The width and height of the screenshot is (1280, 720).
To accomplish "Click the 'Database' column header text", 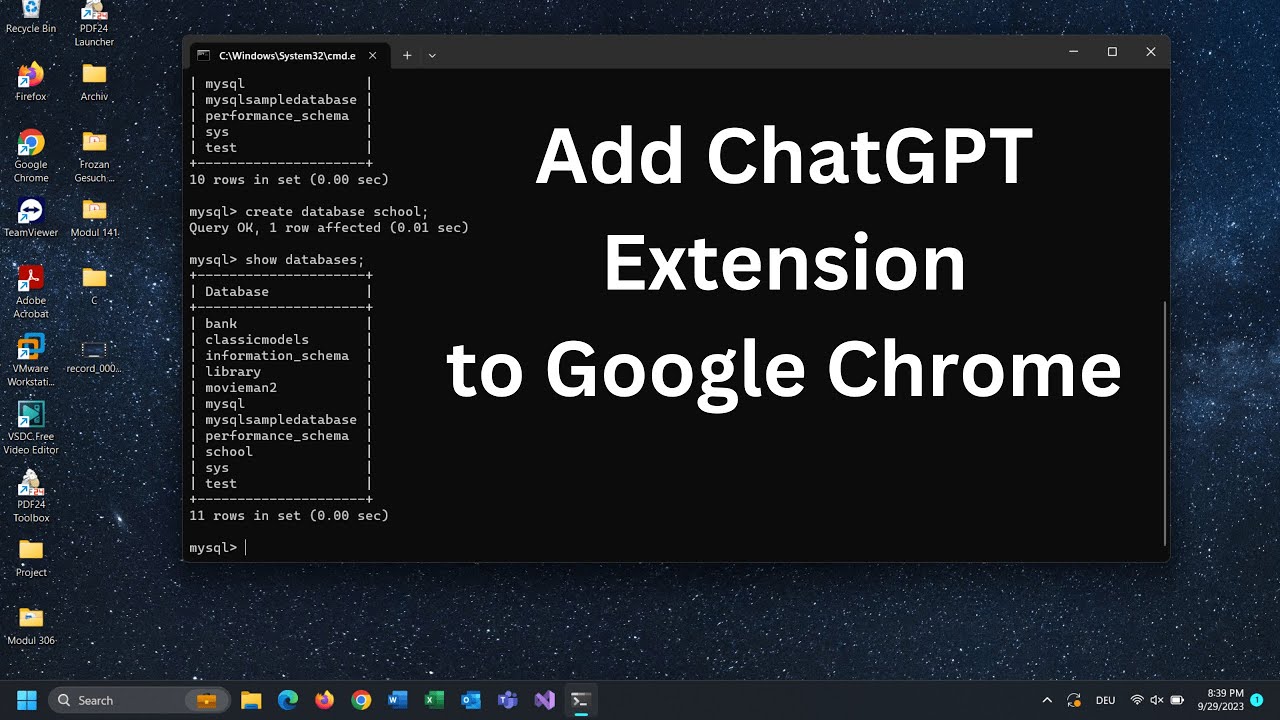I will click(x=237, y=292).
